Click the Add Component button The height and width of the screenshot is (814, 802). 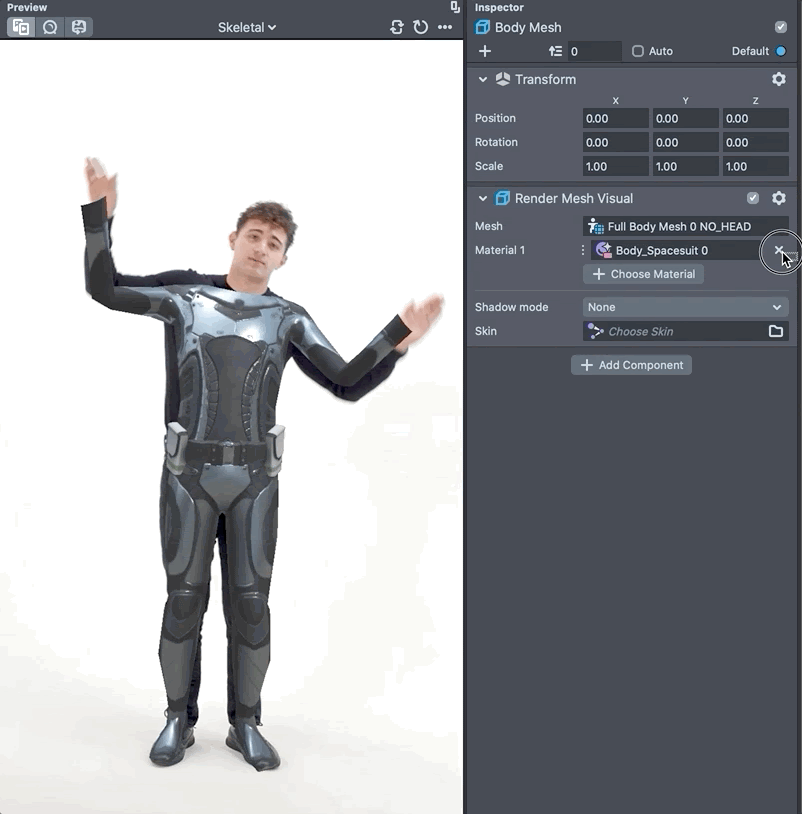pyautogui.click(x=631, y=365)
